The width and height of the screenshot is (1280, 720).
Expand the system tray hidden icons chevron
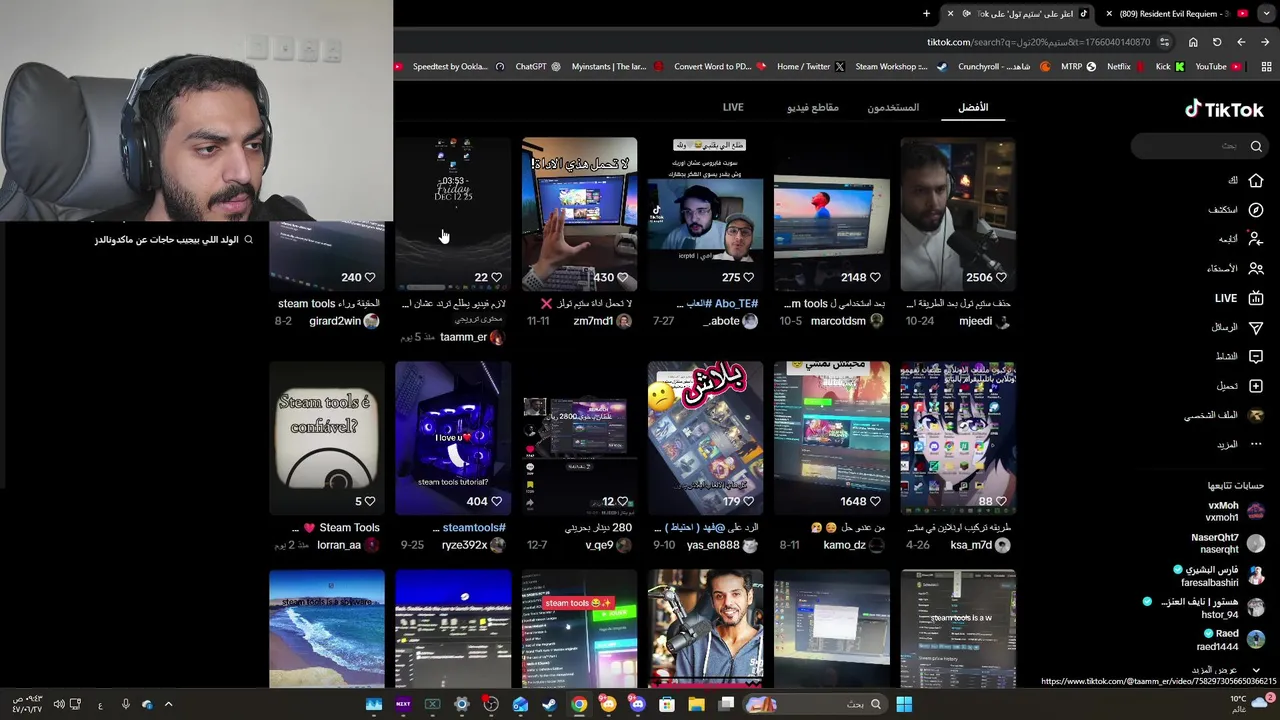click(168, 704)
